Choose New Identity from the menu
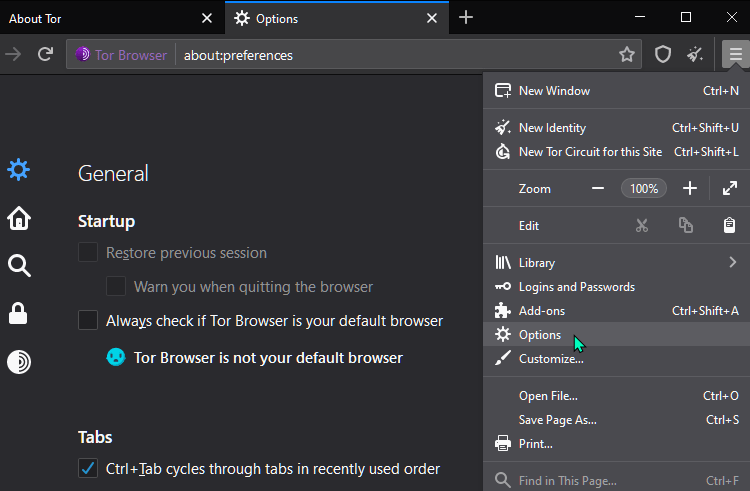 [617, 128]
